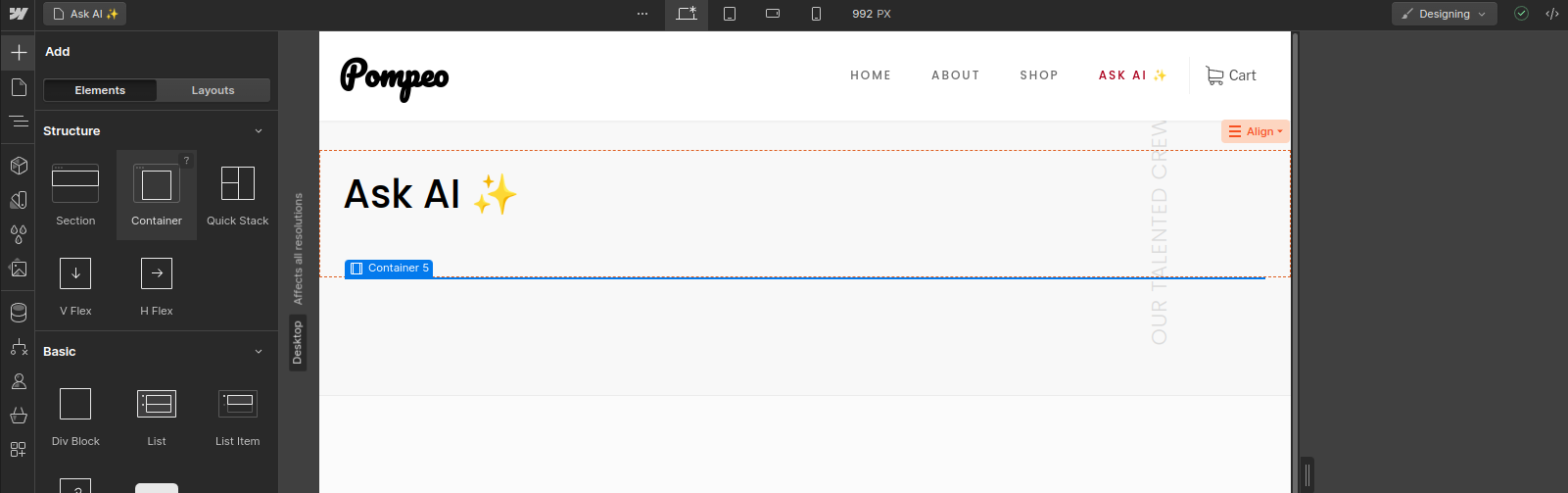Screen dimensions: 1568x493
Task: Open the Designing mode dropdown
Action: [x=1444, y=14]
